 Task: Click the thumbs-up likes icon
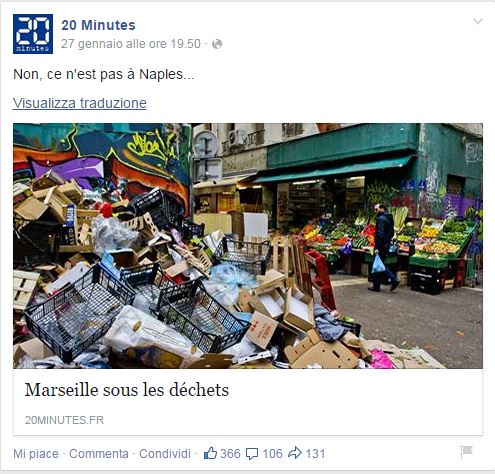tap(210, 453)
